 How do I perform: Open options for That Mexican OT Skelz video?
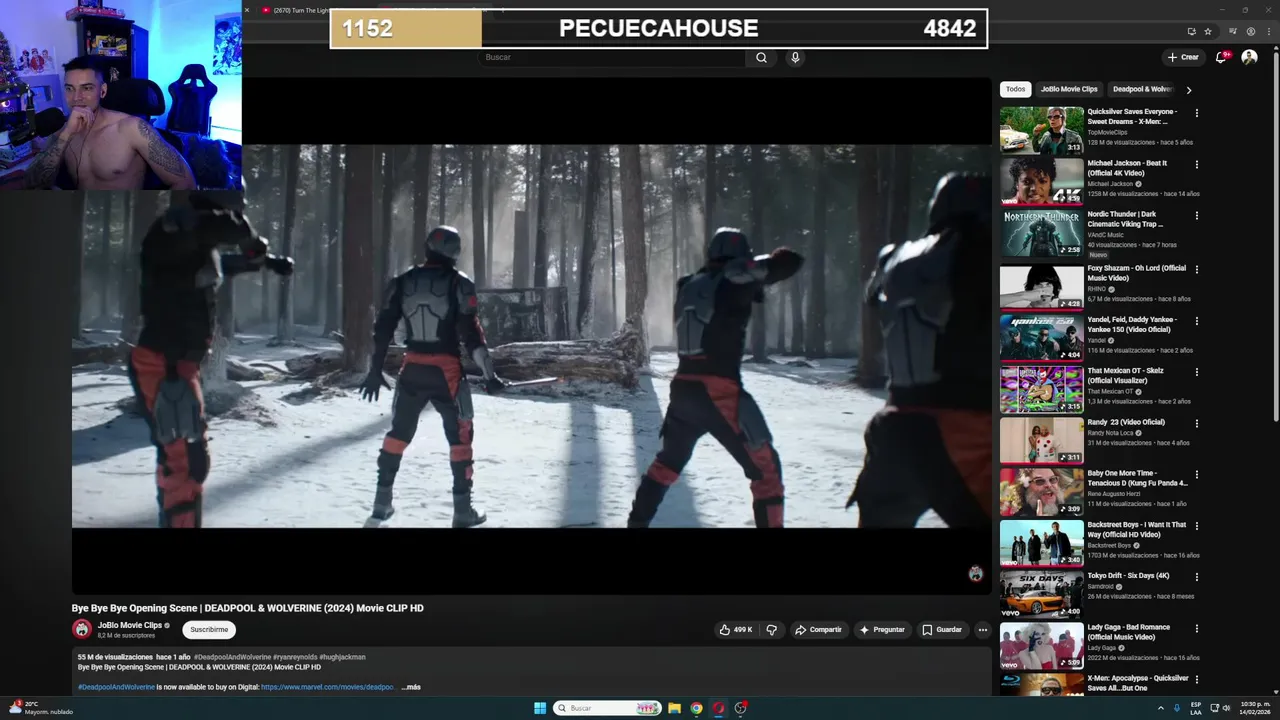1197,371
